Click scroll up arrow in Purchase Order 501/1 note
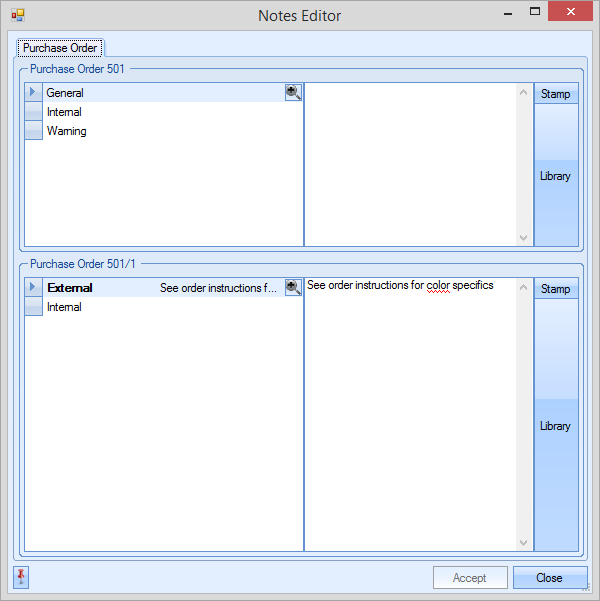This screenshot has height=601, width=600. point(524,287)
